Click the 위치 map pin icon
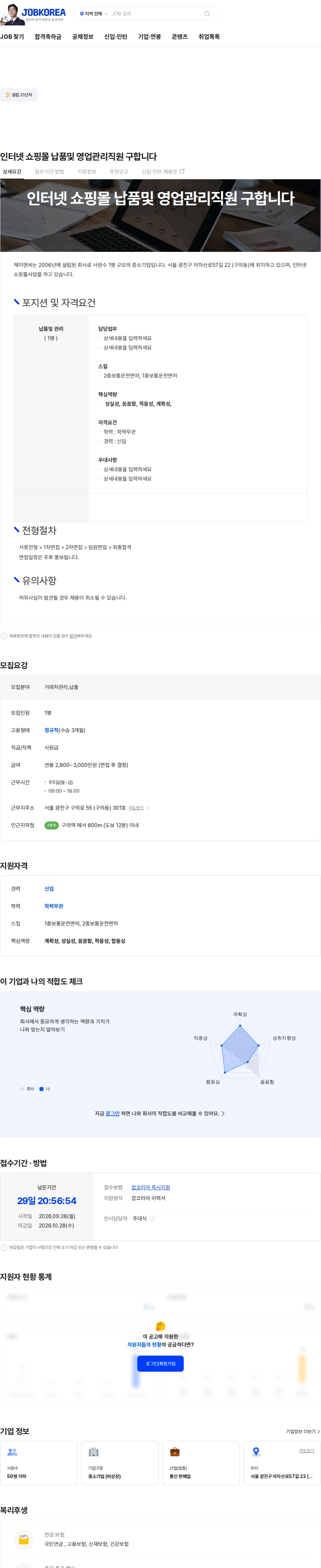321x1568 pixels. (256, 1452)
